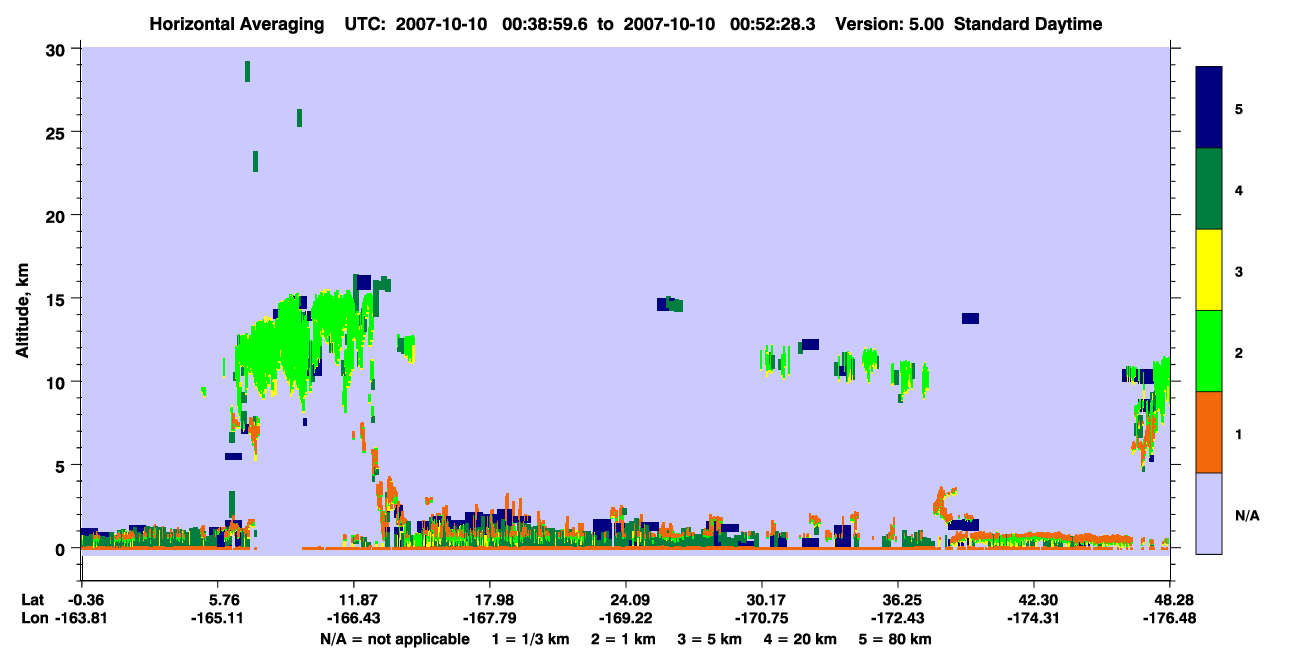Click the colorbar label 'N/A'
Viewport: 1300px width, 667px height.
coord(1246,515)
